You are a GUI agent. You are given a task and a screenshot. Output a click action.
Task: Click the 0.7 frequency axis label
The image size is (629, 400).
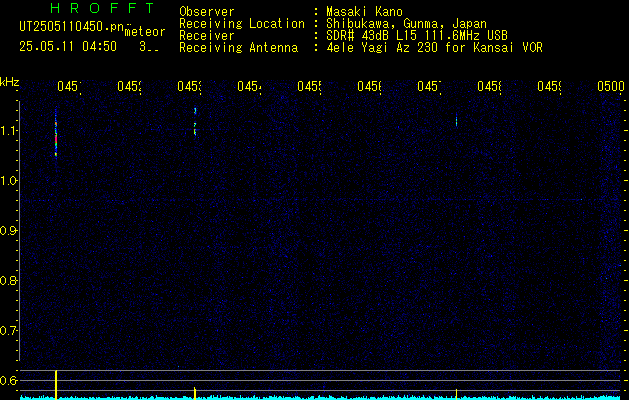click(8, 331)
